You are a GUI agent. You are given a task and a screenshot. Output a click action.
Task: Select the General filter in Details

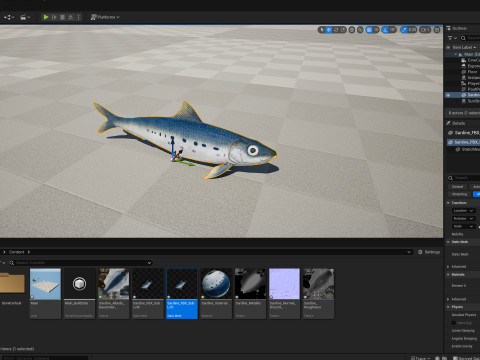[457, 187]
